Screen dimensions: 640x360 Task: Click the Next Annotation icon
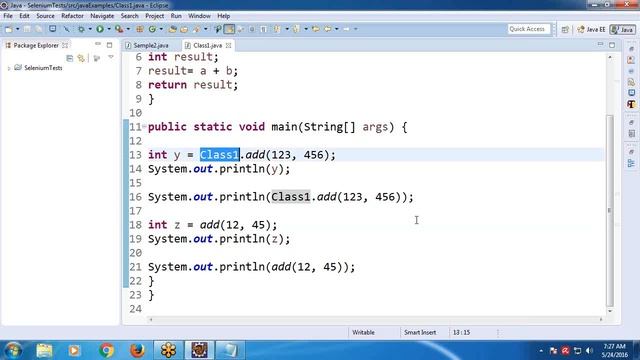277,29
